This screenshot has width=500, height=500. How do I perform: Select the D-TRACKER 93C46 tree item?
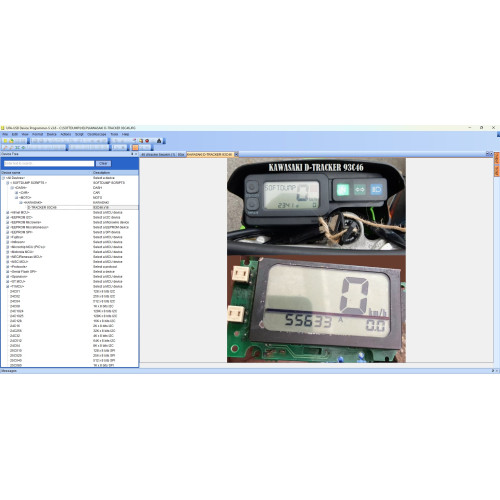pyautogui.click(x=42, y=207)
